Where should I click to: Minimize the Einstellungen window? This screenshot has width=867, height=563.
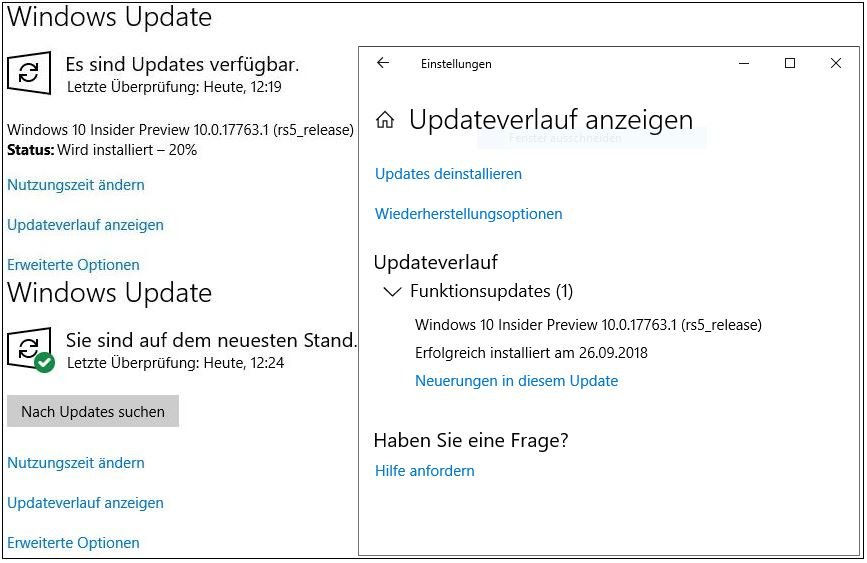[745, 63]
